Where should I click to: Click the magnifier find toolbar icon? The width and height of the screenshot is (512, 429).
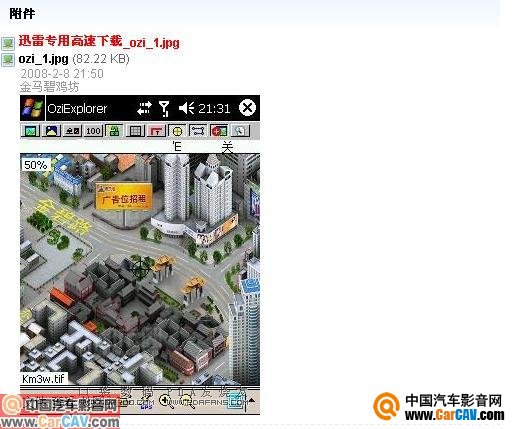point(240,131)
